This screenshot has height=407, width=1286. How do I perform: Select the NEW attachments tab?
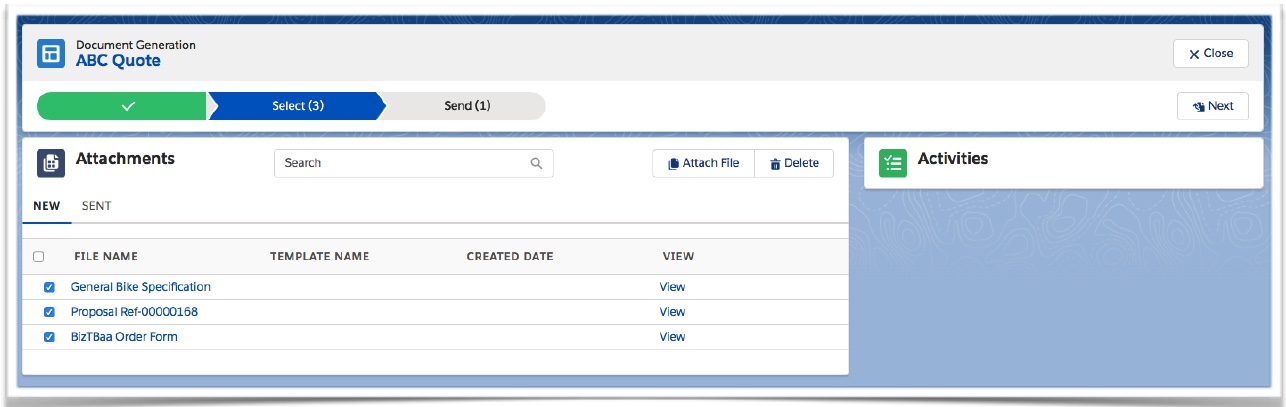(47, 206)
